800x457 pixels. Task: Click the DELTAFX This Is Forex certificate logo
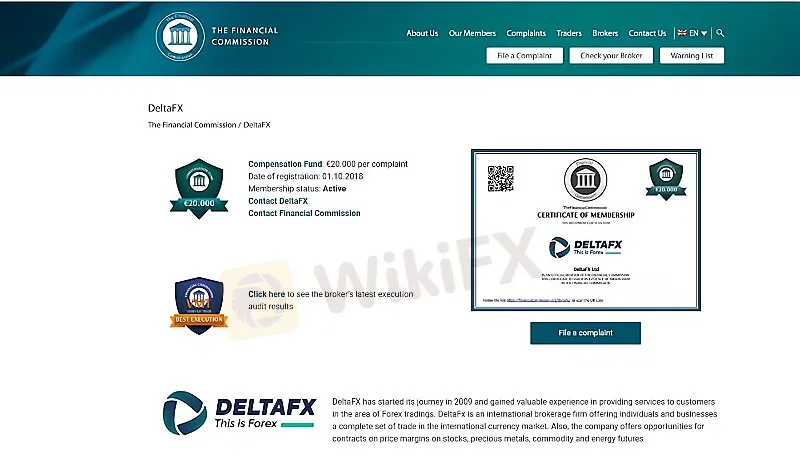click(585, 247)
